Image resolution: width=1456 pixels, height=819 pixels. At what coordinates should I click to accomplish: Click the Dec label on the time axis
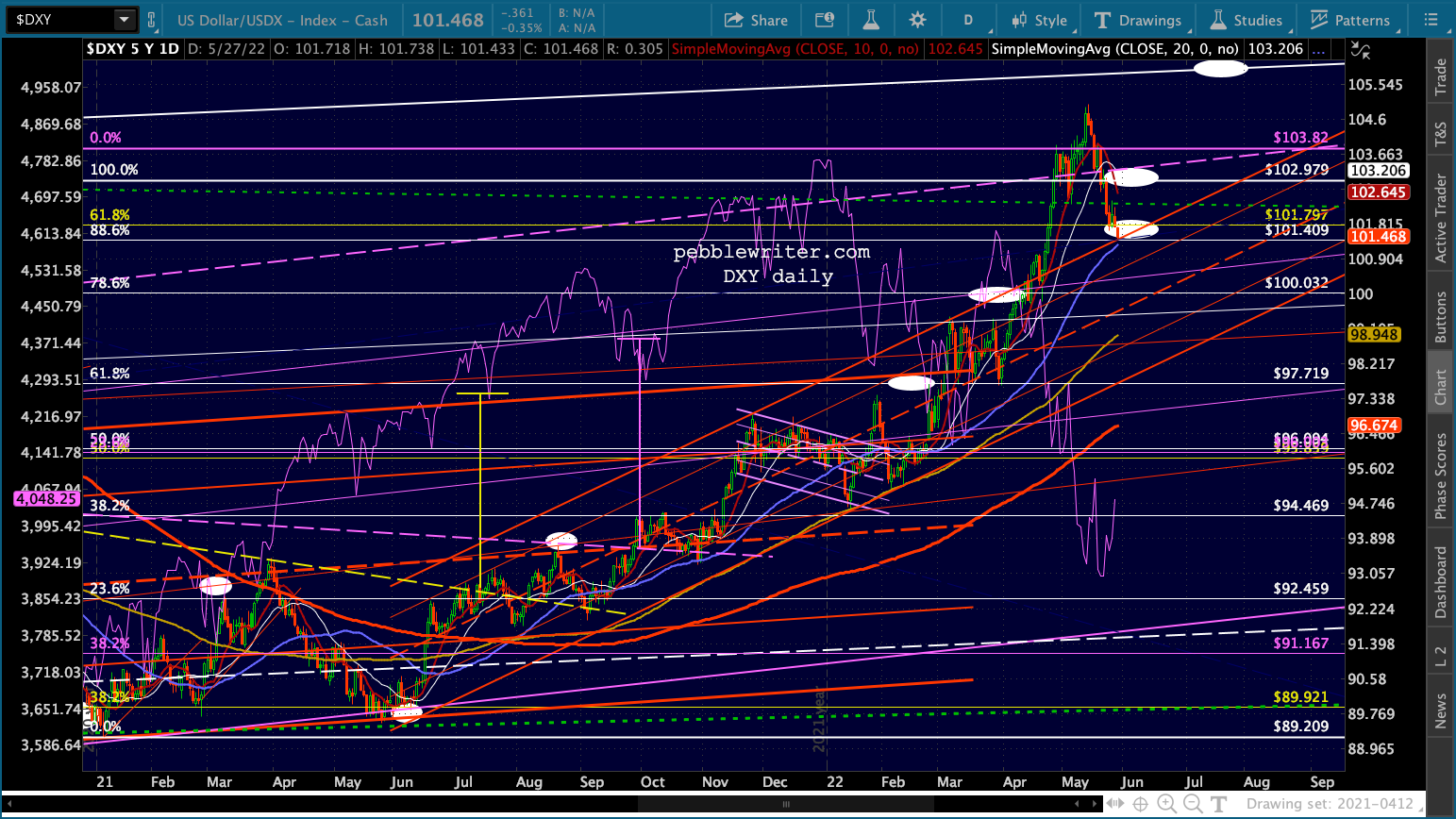tap(775, 782)
